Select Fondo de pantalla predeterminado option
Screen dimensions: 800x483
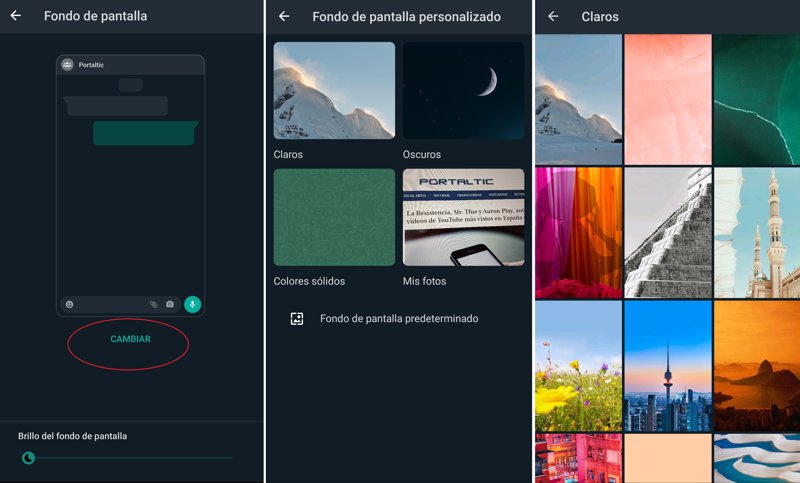click(398, 318)
